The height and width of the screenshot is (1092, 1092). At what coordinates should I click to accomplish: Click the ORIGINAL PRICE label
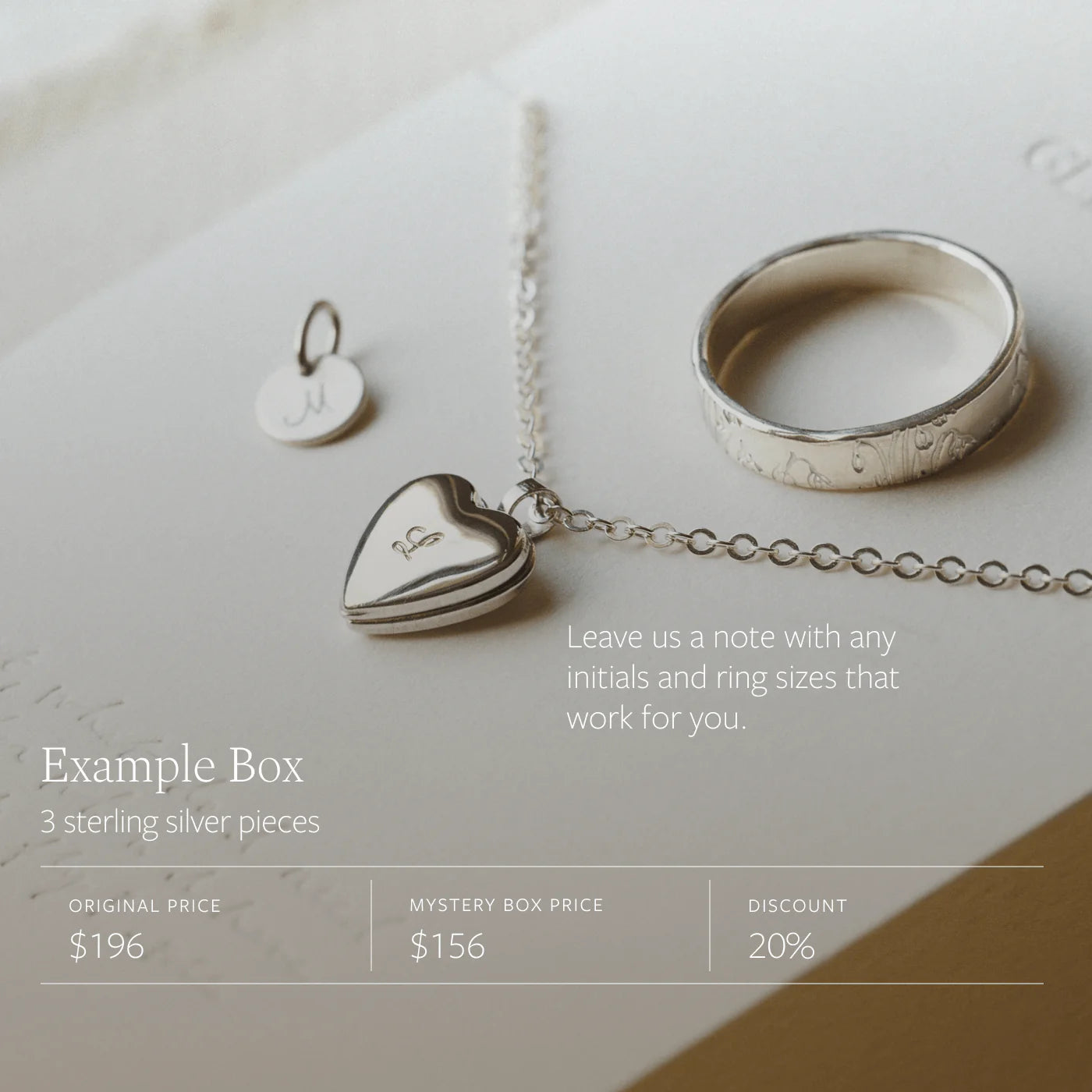point(145,906)
